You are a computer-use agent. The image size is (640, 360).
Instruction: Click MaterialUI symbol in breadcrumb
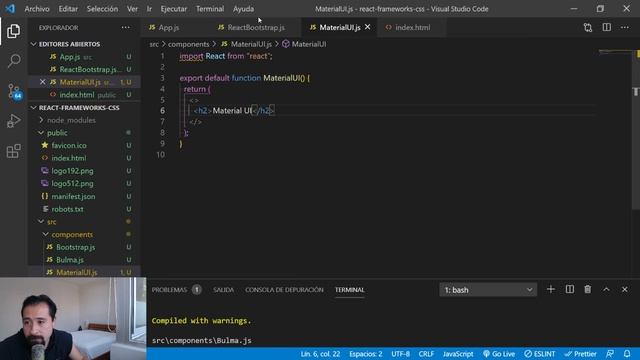point(304,44)
